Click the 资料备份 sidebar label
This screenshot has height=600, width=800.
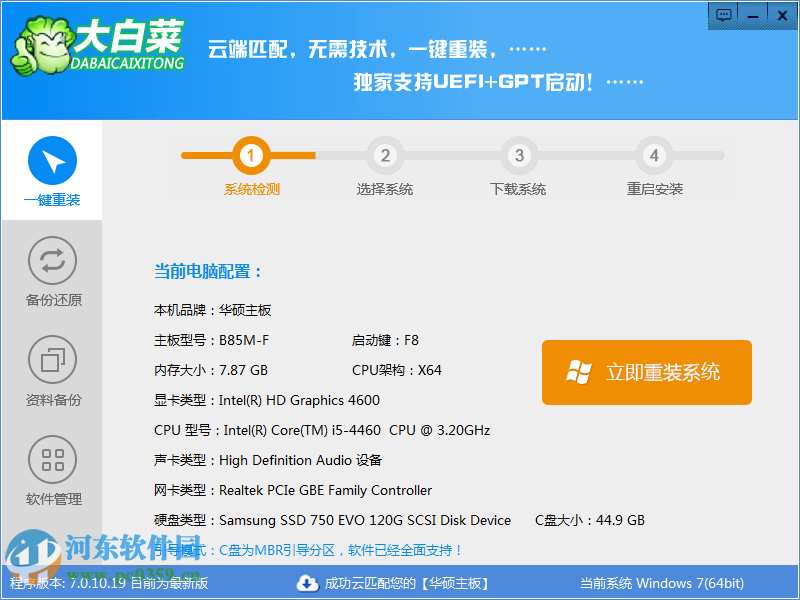click(x=54, y=399)
